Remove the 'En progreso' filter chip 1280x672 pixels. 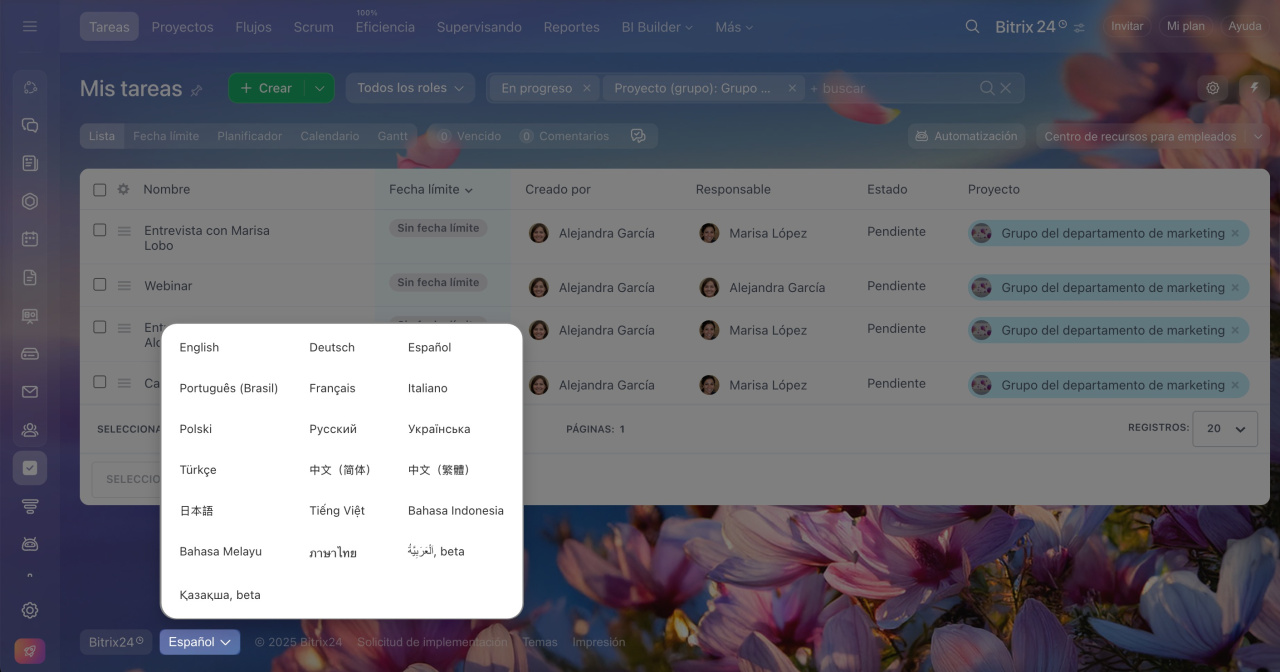point(587,88)
